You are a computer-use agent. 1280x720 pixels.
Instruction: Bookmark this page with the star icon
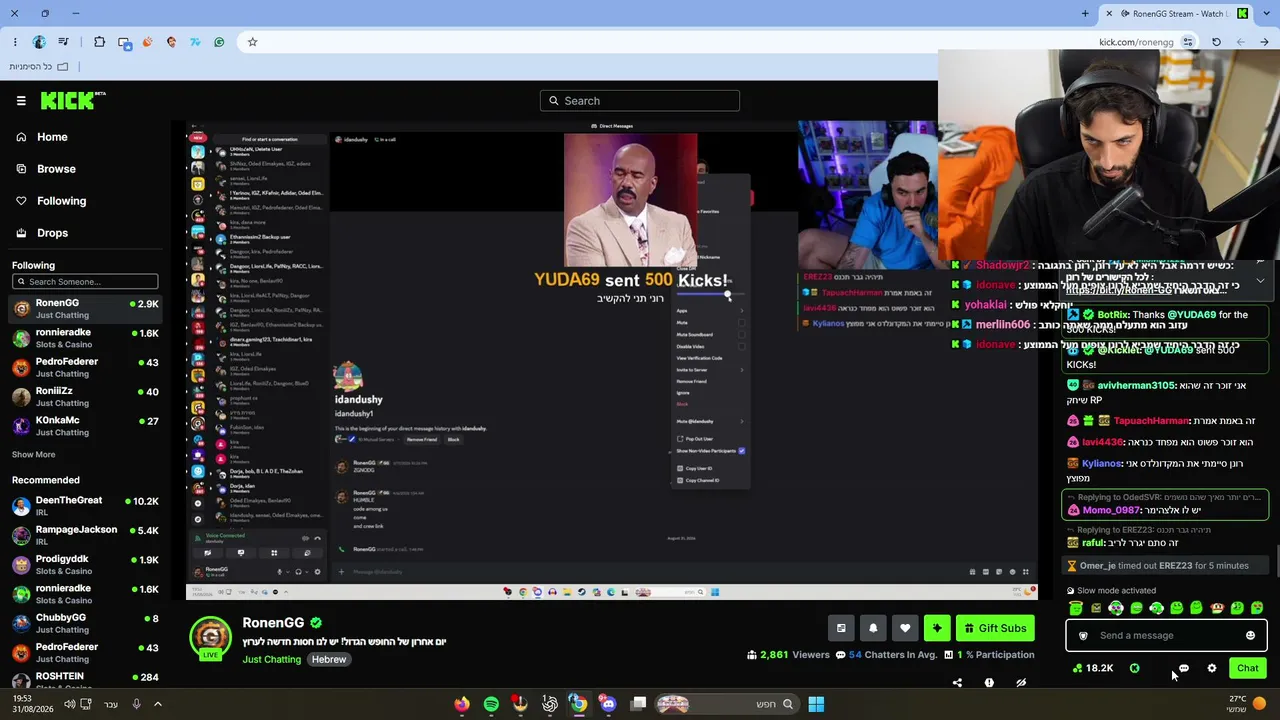tap(252, 42)
